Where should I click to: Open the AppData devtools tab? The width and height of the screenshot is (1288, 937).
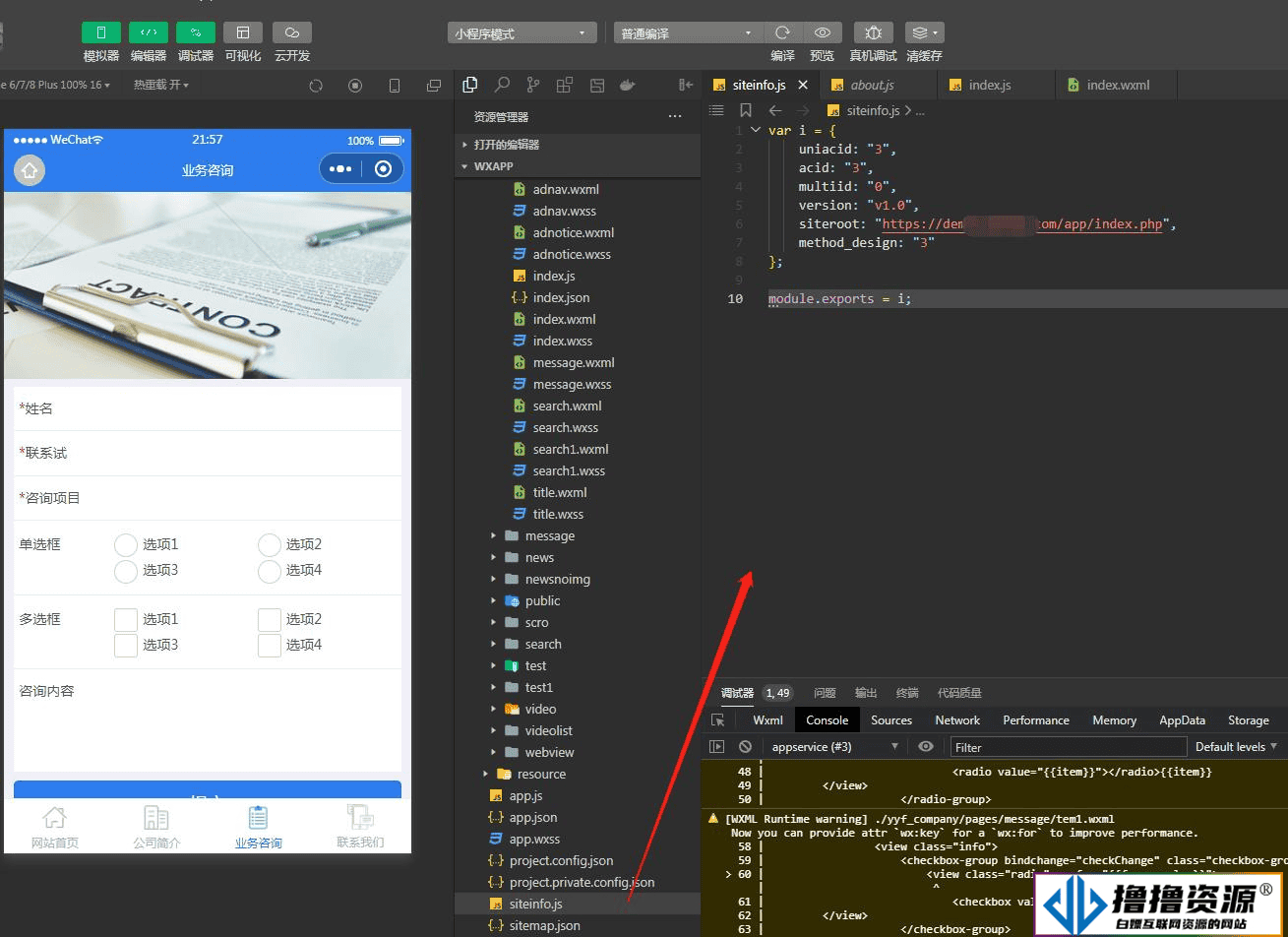(x=1182, y=720)
